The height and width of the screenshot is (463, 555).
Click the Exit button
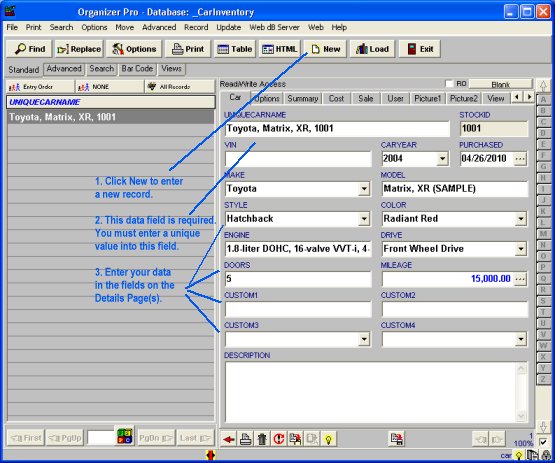point(420,49)
